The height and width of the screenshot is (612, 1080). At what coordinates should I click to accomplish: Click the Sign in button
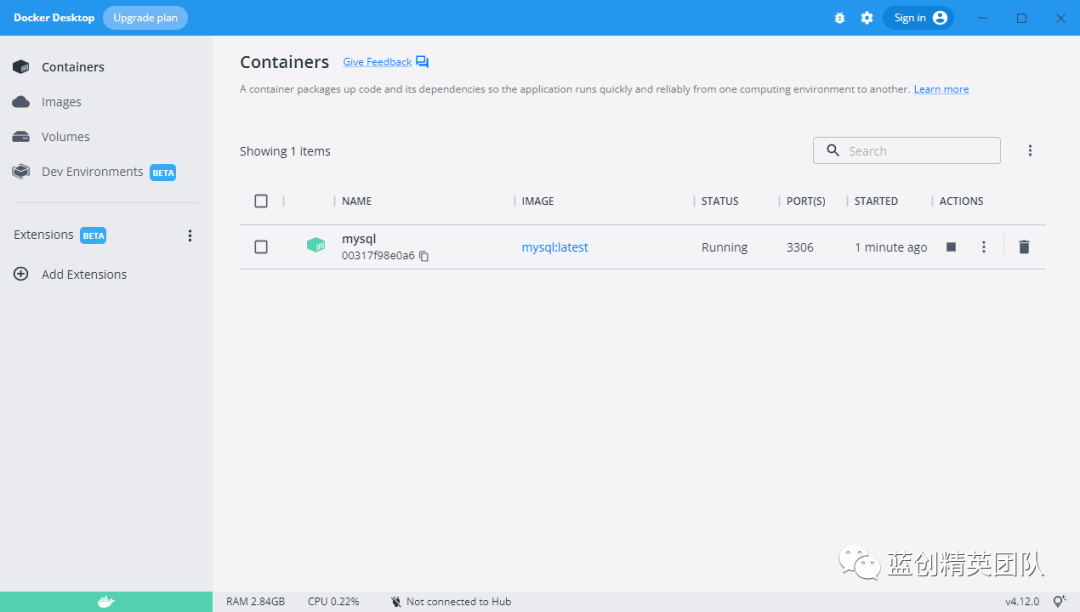[x=918, y=18]
